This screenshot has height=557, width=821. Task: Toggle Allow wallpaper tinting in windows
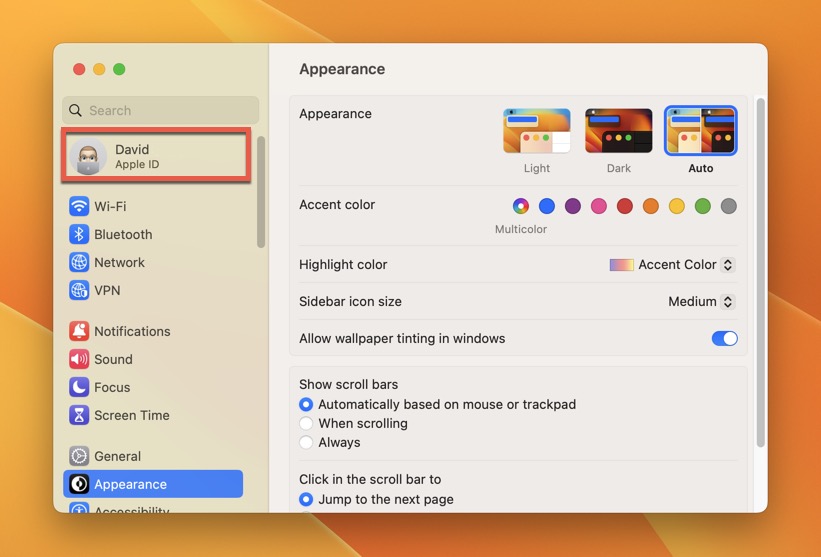[x=725, y=339]
